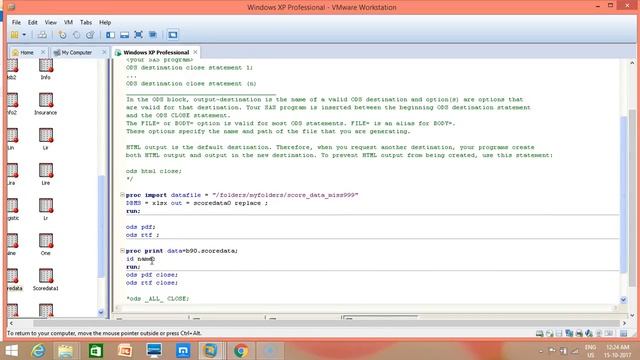The image size is (640, 360).
Task: Click the 'ods html close;' code line
Action: (x=154, y=171)
